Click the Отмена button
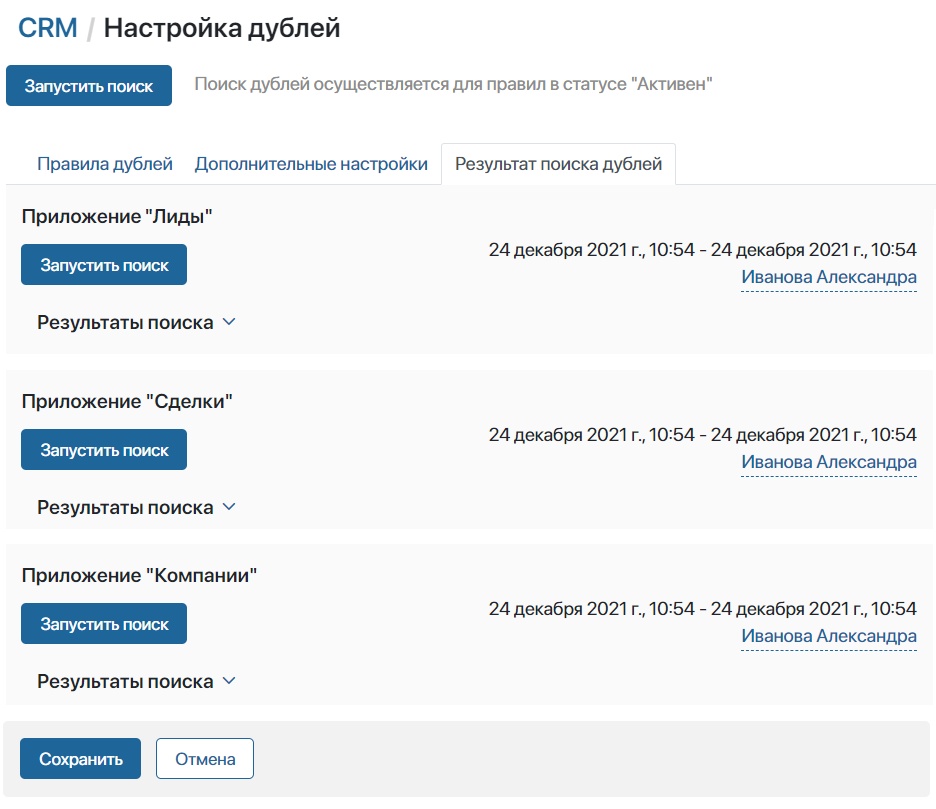 205,758
